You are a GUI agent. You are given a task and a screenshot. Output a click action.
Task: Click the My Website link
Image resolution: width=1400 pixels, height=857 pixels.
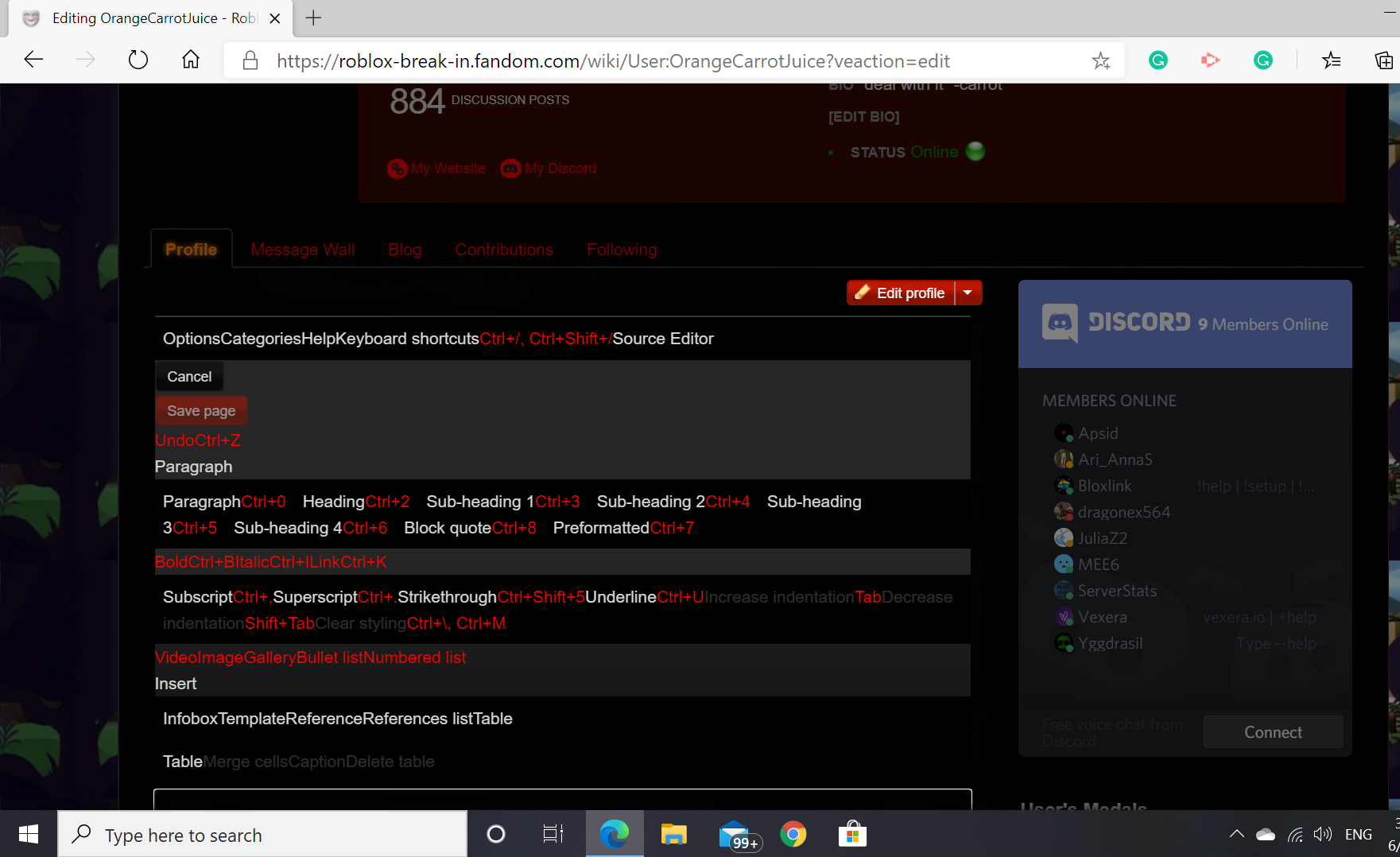[x=436, y=169]
